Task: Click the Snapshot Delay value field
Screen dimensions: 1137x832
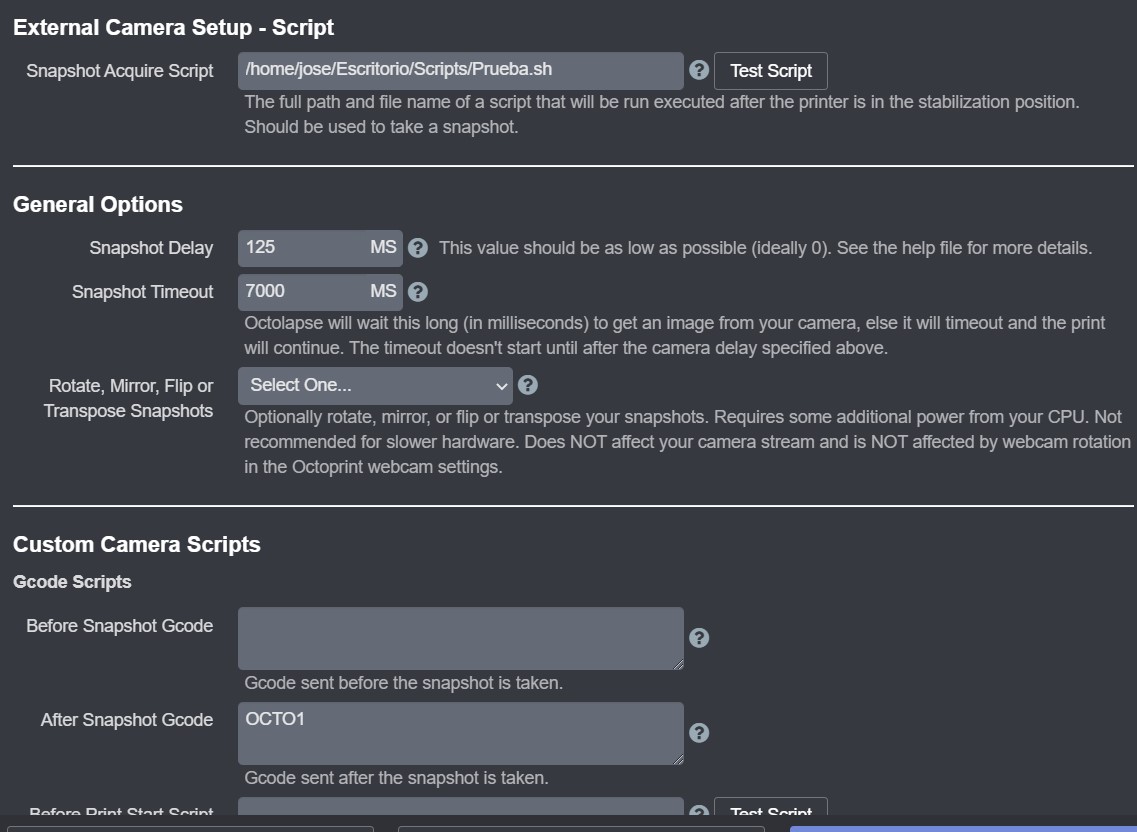Action: click(310, 247)
